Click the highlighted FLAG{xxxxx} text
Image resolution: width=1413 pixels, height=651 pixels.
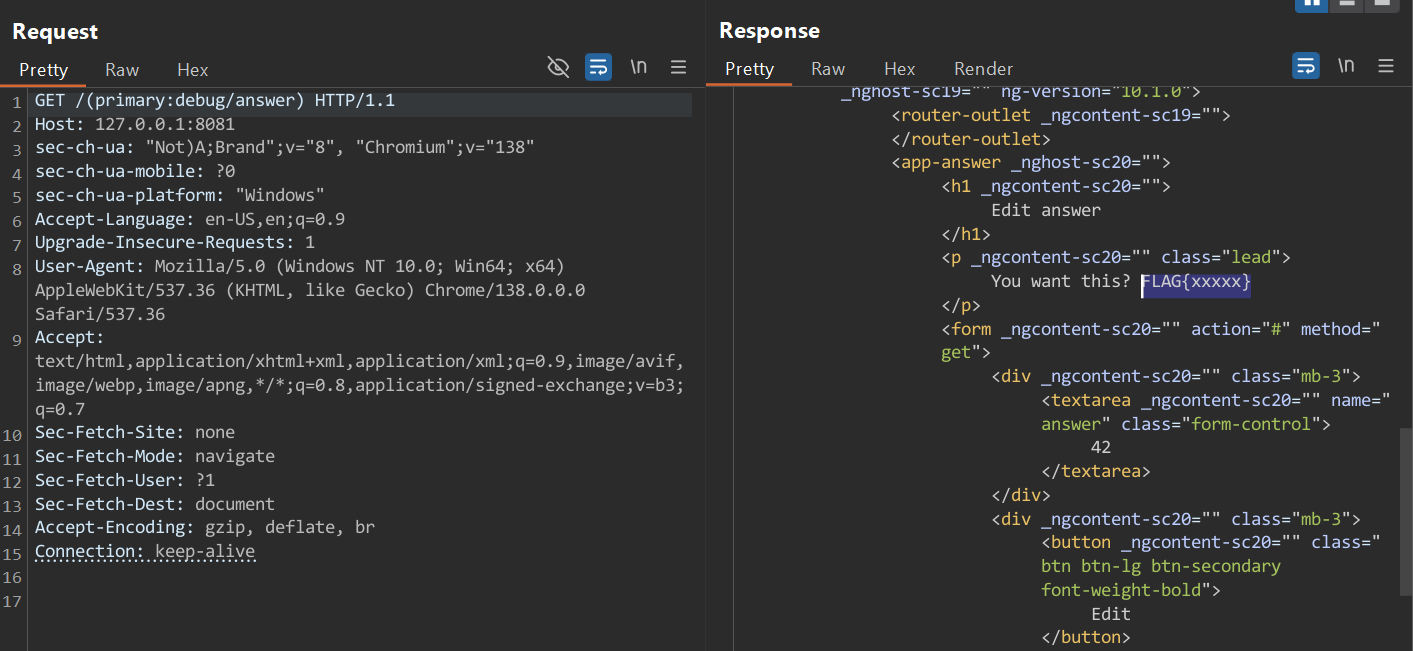pyautogui.click(x=1196, y=282)
